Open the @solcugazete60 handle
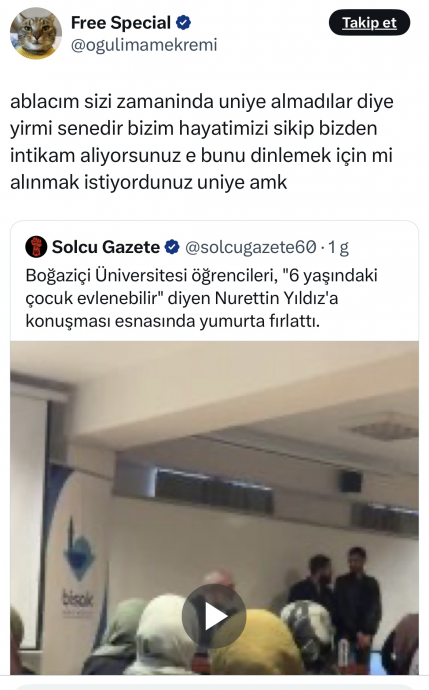This screenshot has height=690, width=429. [250, 247]
